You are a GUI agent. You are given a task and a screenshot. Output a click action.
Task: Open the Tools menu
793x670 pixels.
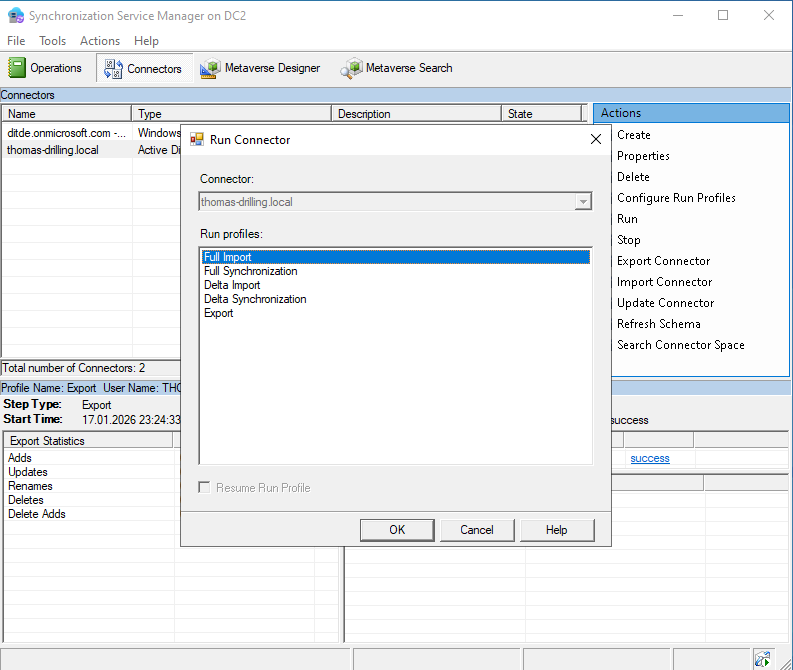click(53, 41)
